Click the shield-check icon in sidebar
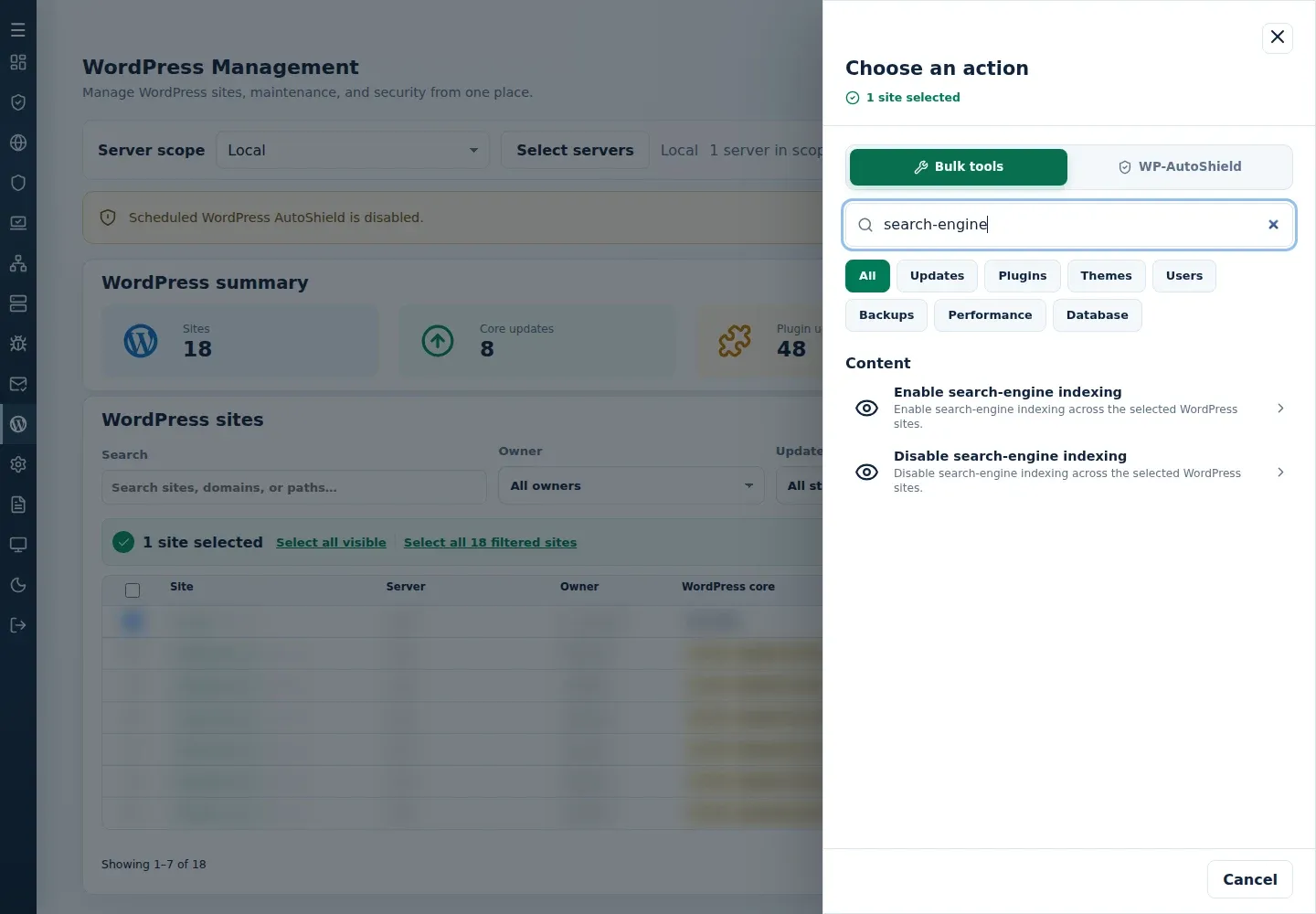1316x914 pixels. coord(18,102)
